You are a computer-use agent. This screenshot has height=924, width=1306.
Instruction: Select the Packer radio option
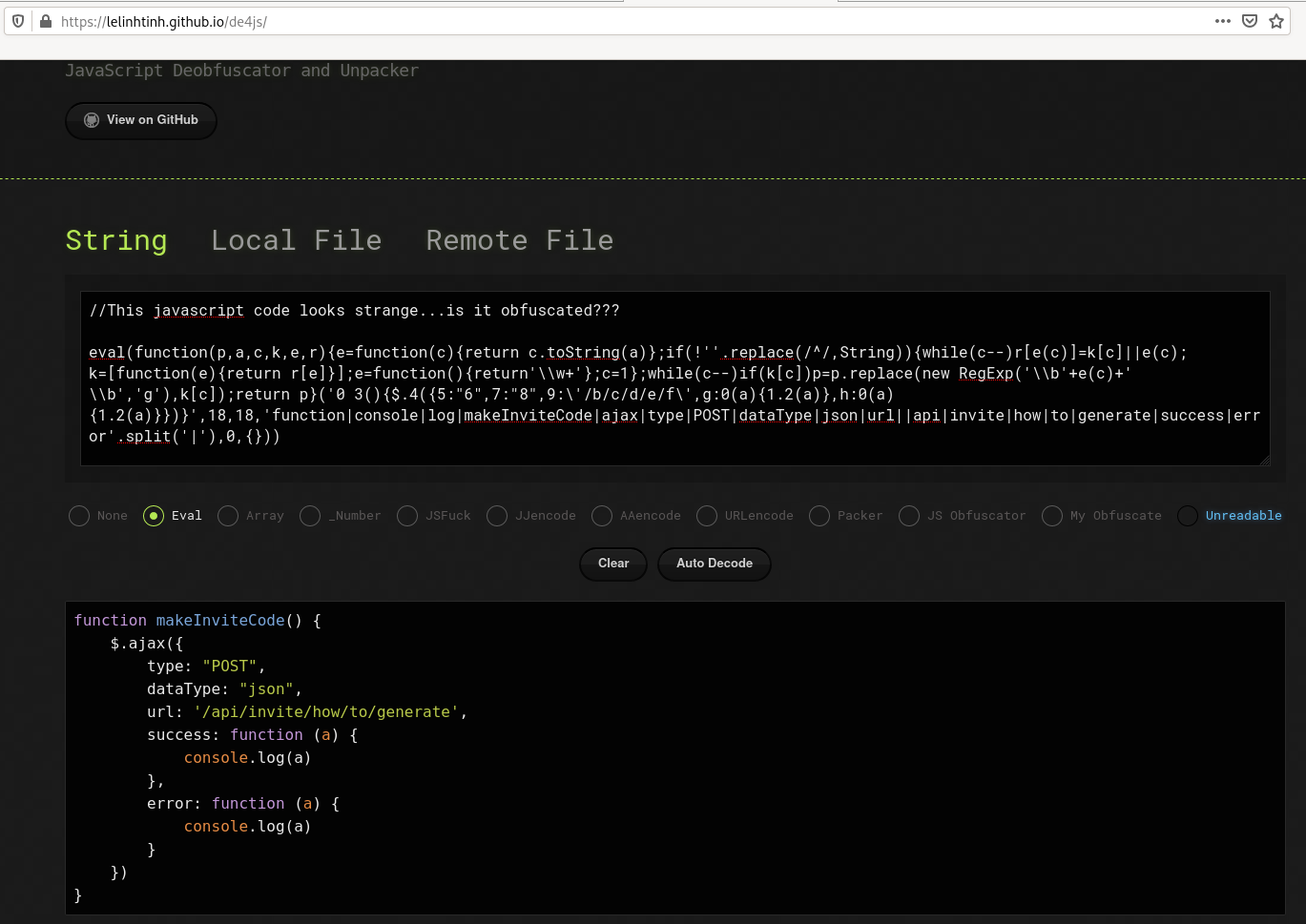click(819, 516)
